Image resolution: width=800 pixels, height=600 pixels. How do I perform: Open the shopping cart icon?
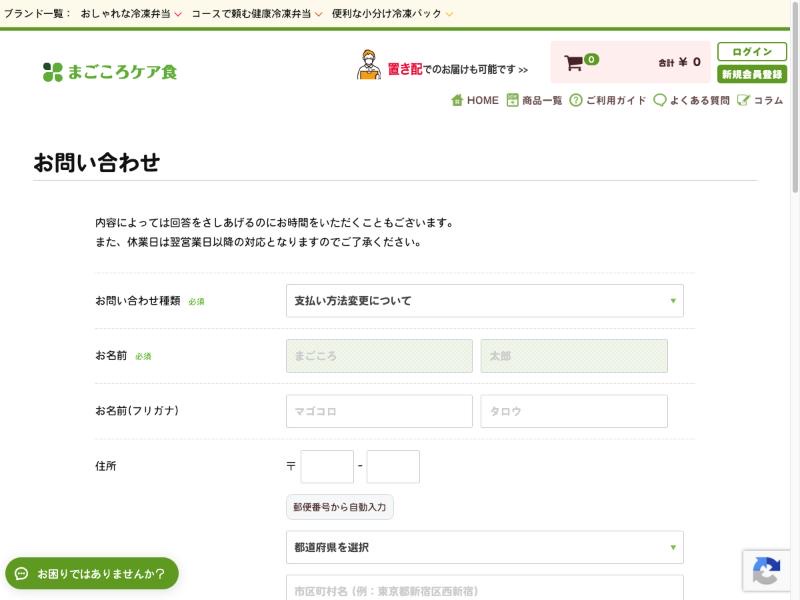tap(573, 63)
